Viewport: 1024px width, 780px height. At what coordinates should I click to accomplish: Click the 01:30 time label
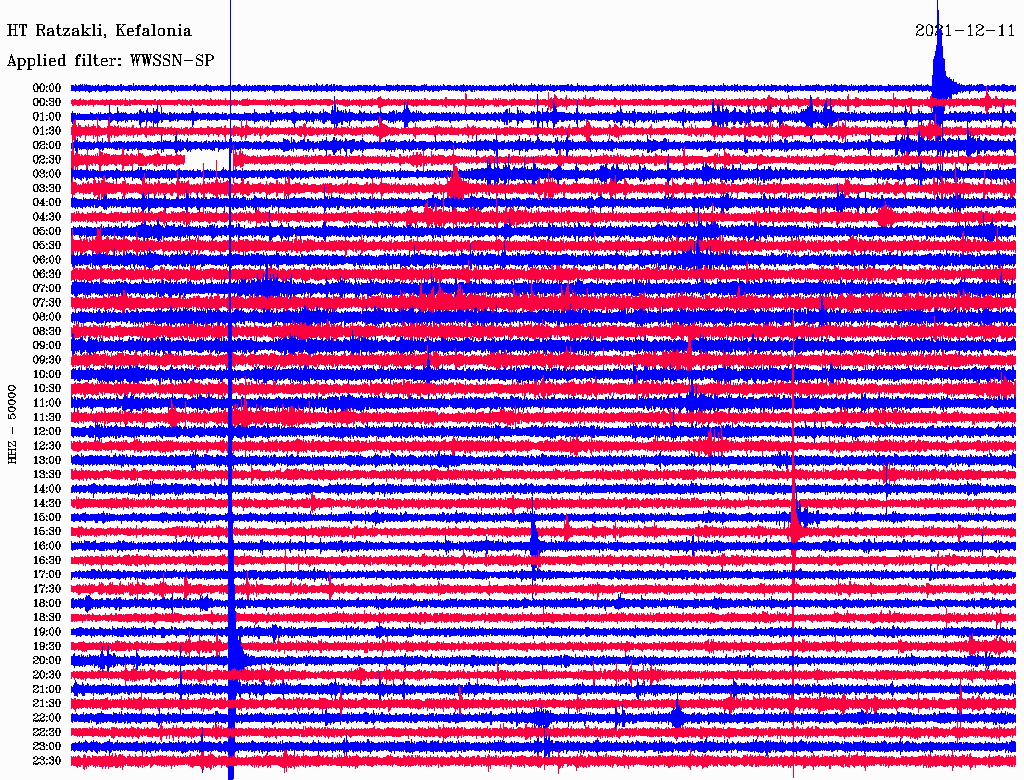click(x=47, y=131)
